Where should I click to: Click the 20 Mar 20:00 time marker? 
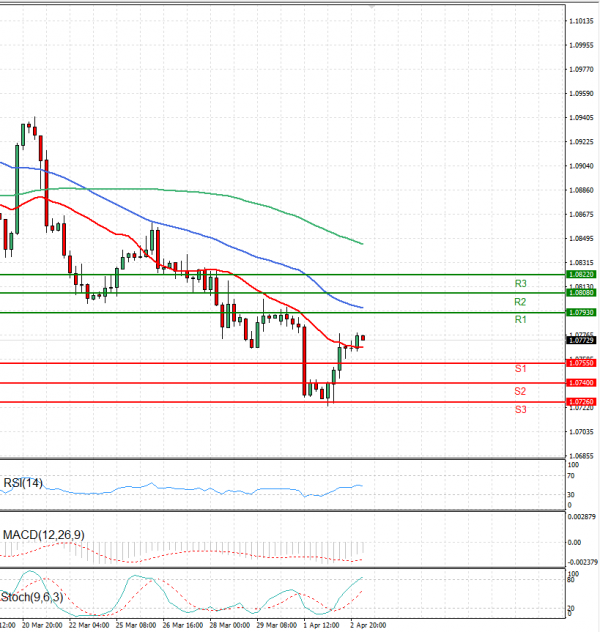(42, 625)
